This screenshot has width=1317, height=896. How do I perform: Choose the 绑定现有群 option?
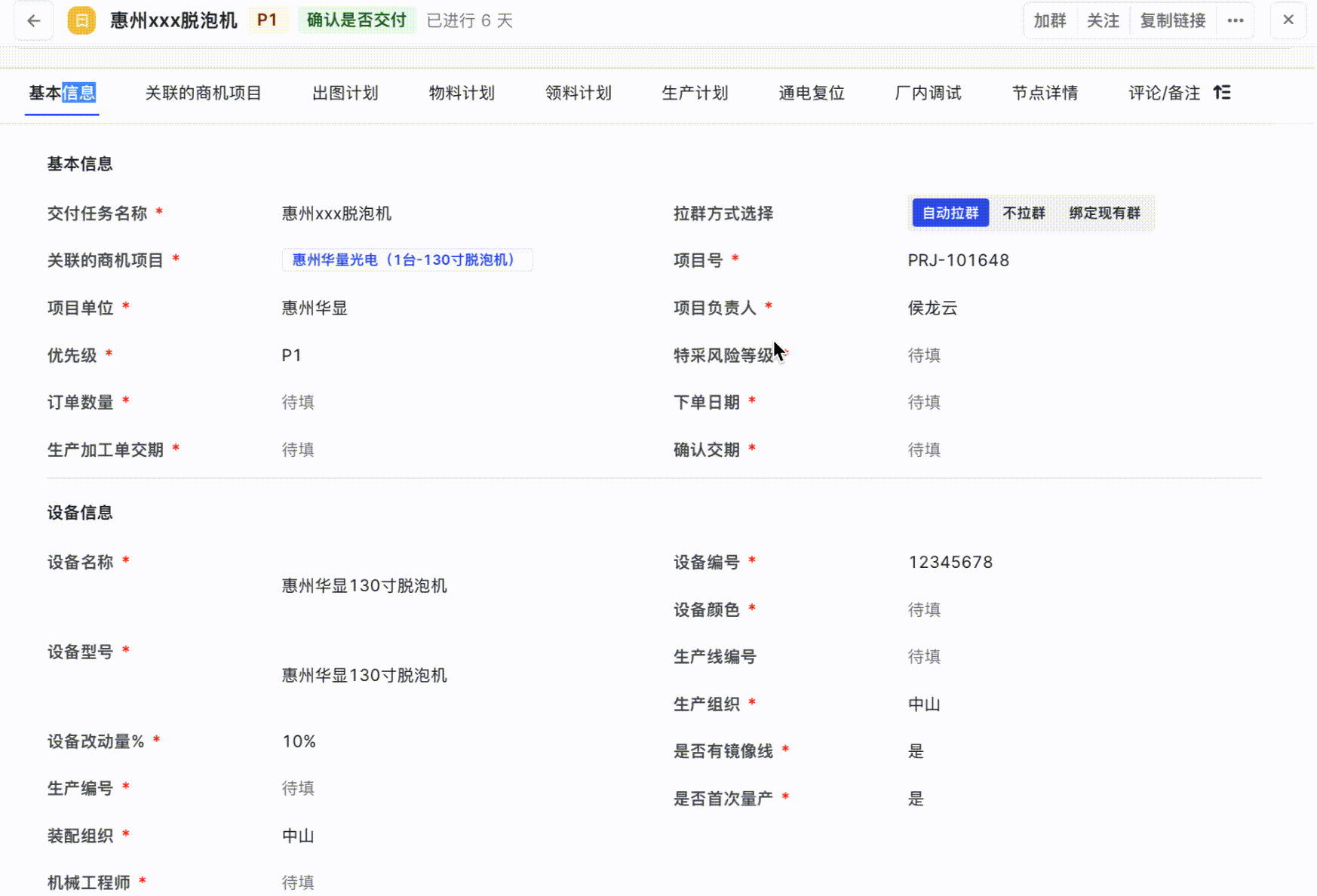coord(1104,213)
